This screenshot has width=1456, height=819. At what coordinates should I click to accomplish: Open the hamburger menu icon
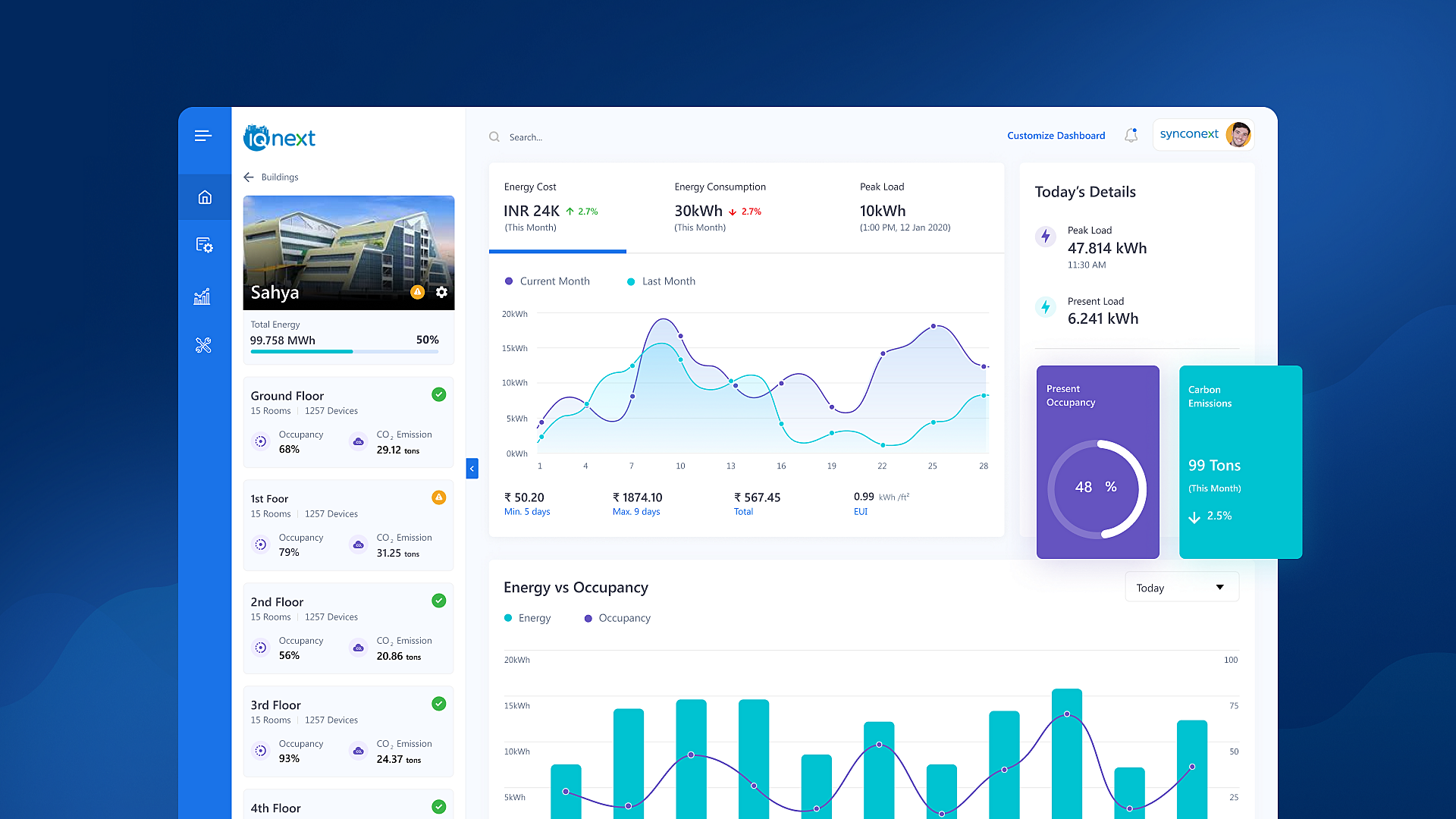202,136
